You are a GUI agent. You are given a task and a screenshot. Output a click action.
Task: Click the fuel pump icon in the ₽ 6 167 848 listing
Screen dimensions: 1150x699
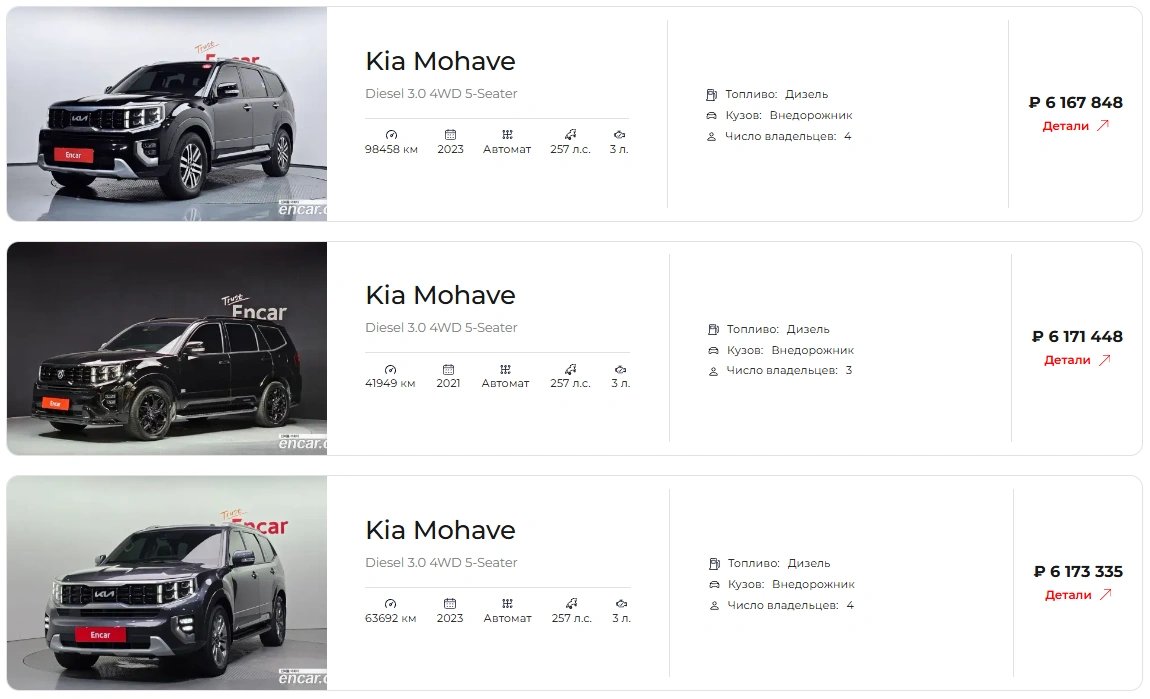click(711, 95)
